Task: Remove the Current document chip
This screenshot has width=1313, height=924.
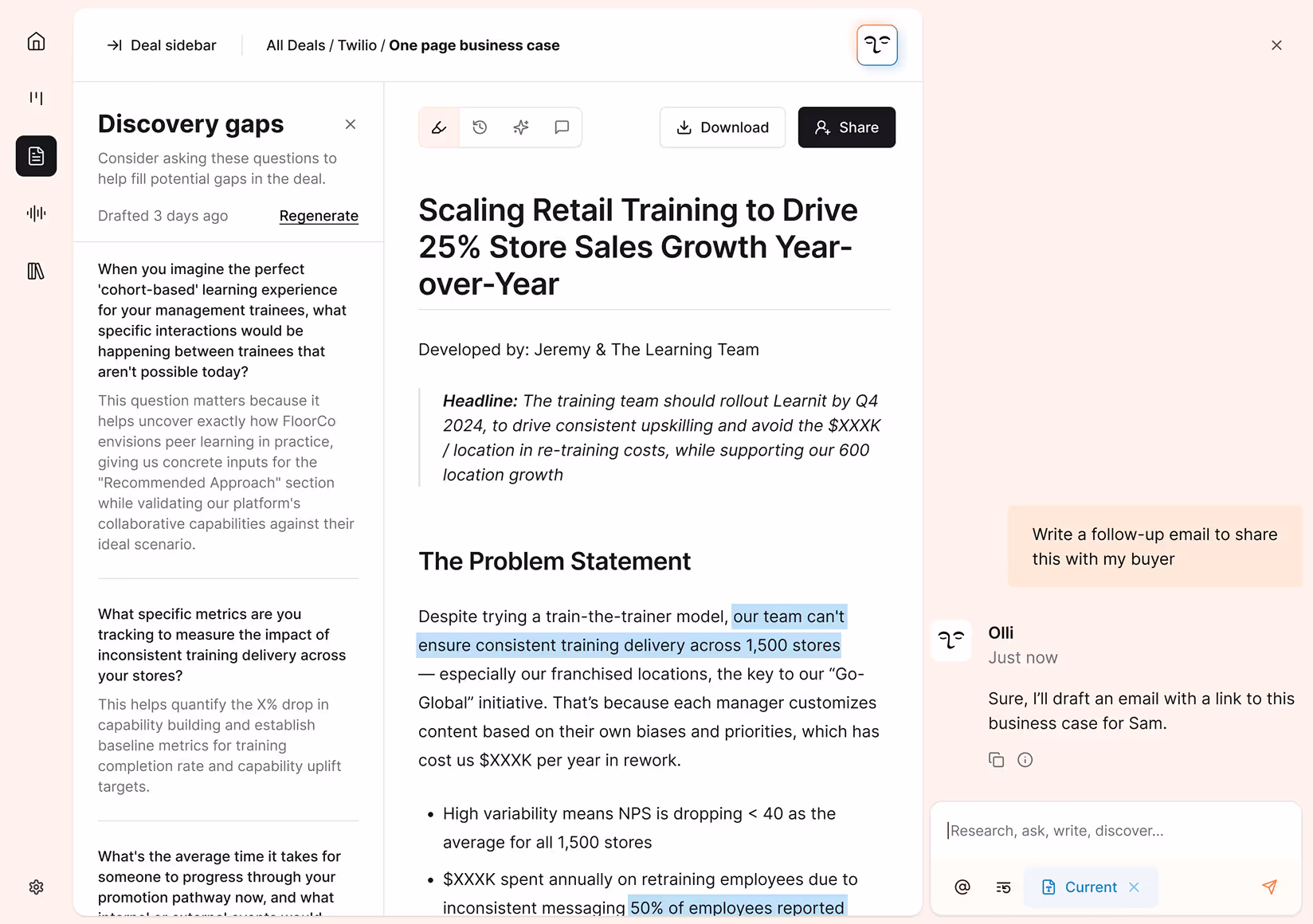Action: click(1135, 887)
